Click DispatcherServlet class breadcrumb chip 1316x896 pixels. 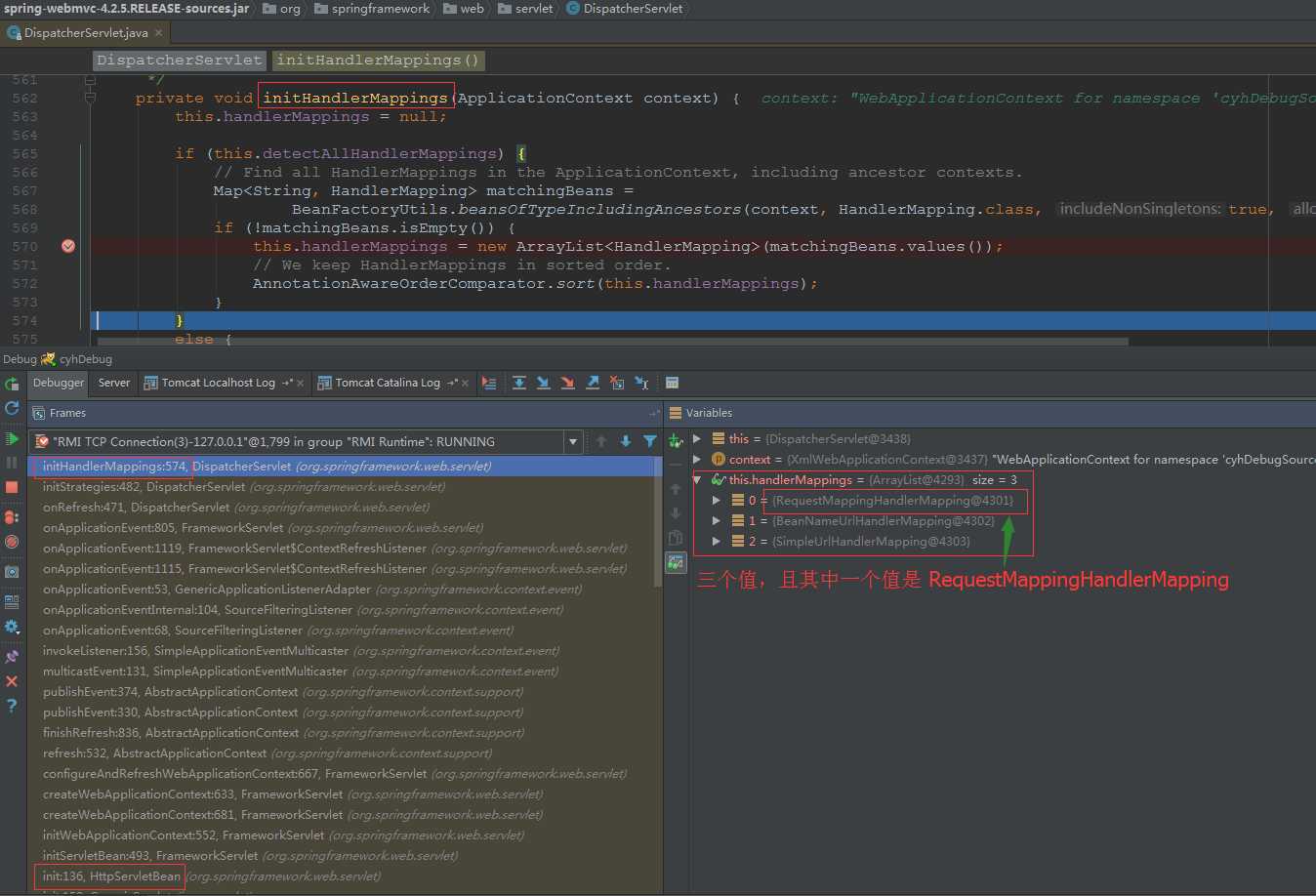[180, 61]
